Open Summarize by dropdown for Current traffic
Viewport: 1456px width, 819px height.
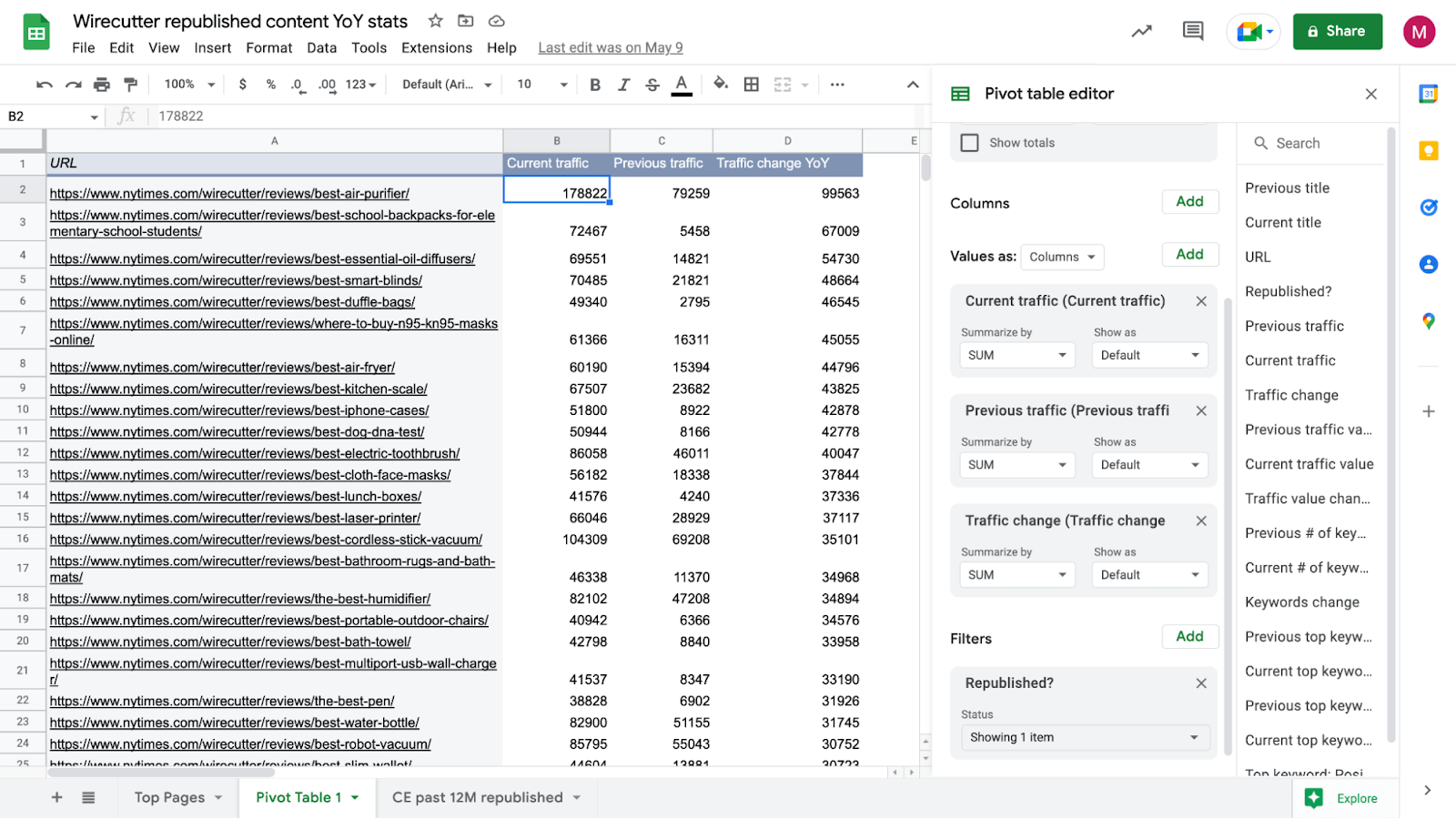click(x=1017, y=356)
